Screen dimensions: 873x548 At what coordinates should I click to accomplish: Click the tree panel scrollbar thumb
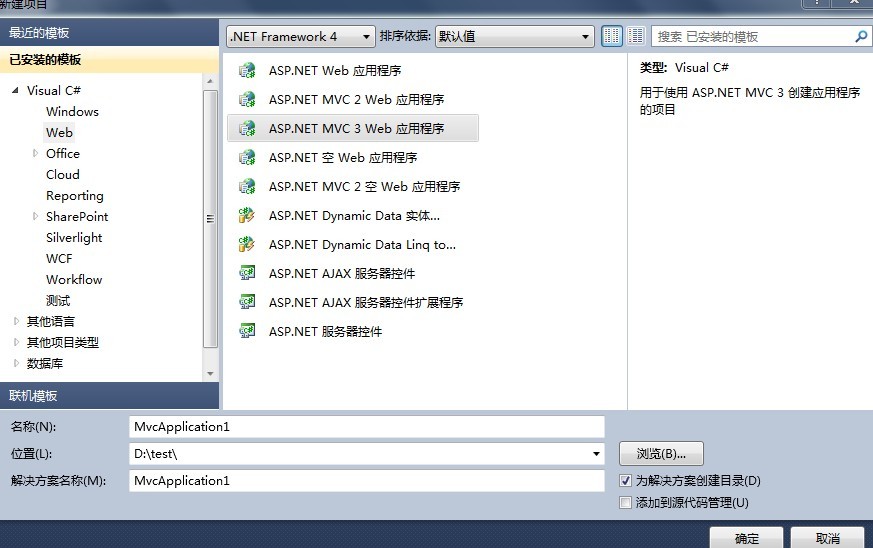click(x=210, y=219)
